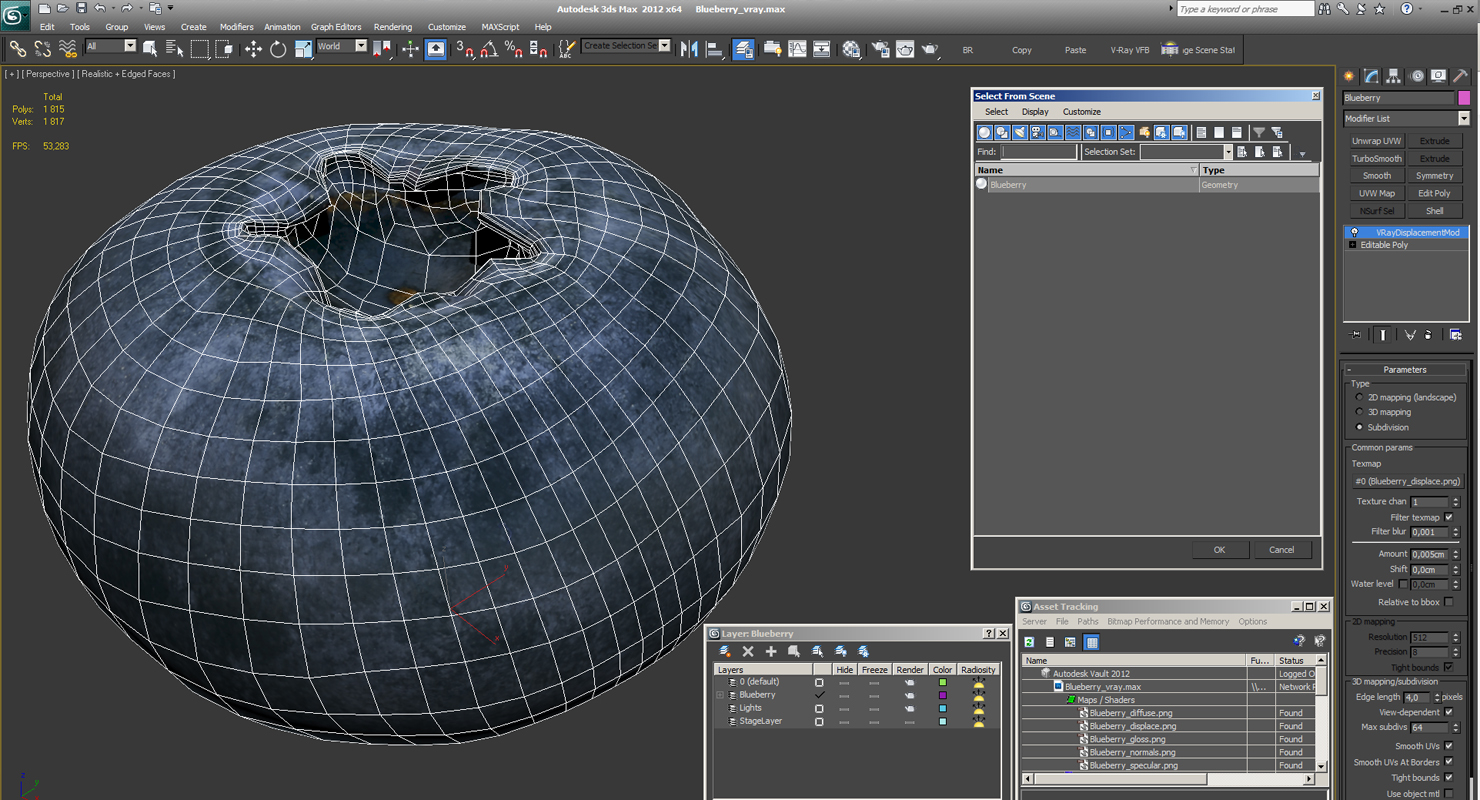Viewport: 1480px width, 800px height.
Task: Click Lights layer cyan color swatch
Action: [942, 708]
